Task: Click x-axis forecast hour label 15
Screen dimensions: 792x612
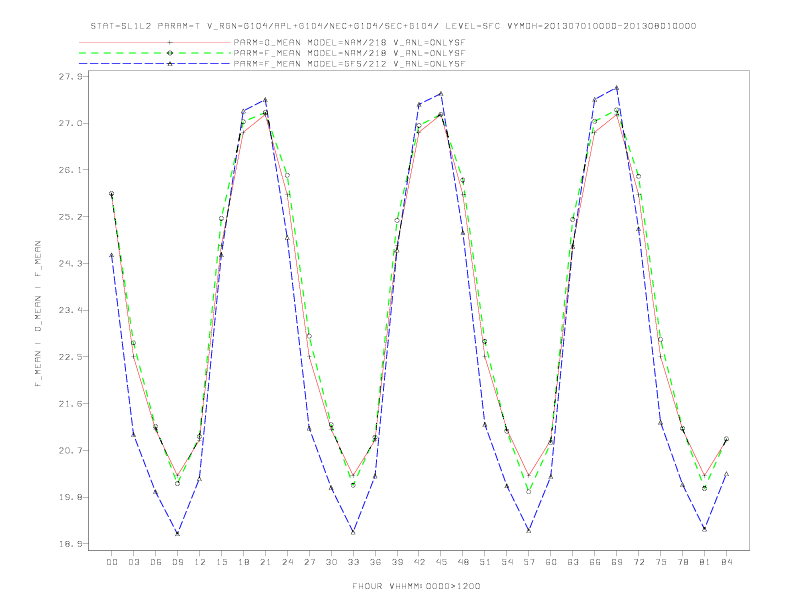Action: pyautogui.click(x=221, y=562)
